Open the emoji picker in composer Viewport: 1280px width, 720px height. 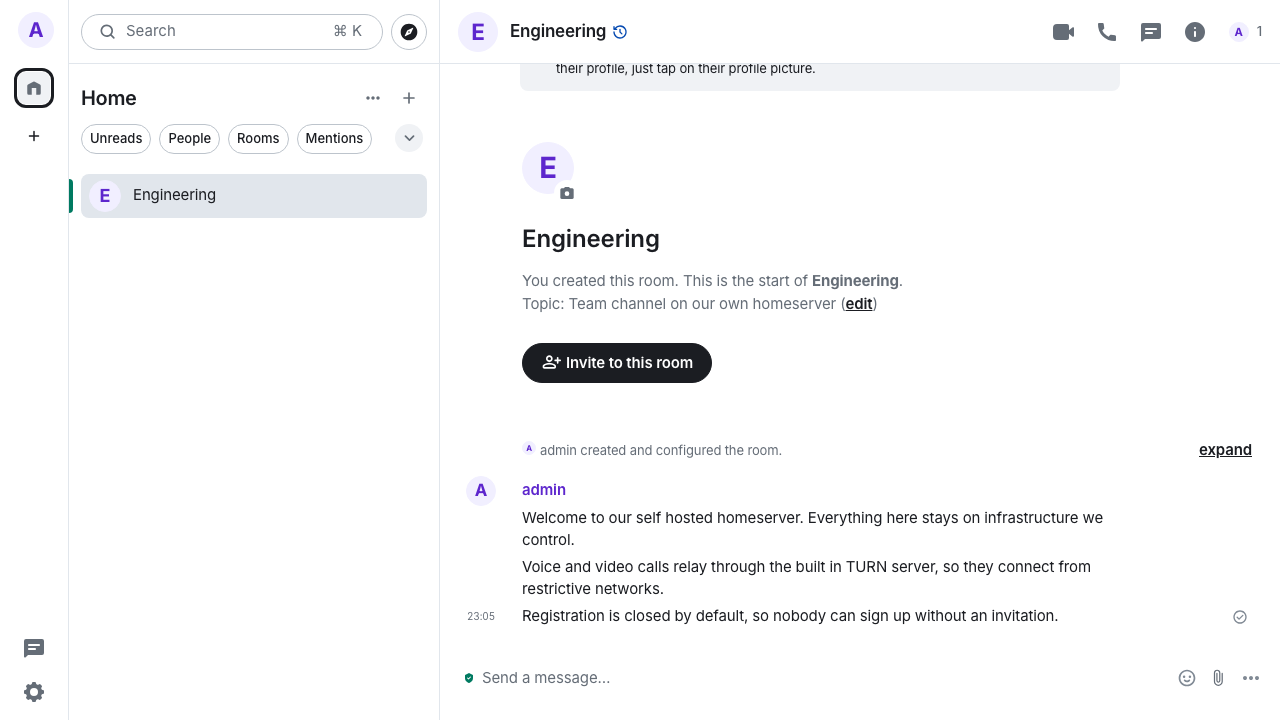pyautogui.click(x=1187, y=678)
